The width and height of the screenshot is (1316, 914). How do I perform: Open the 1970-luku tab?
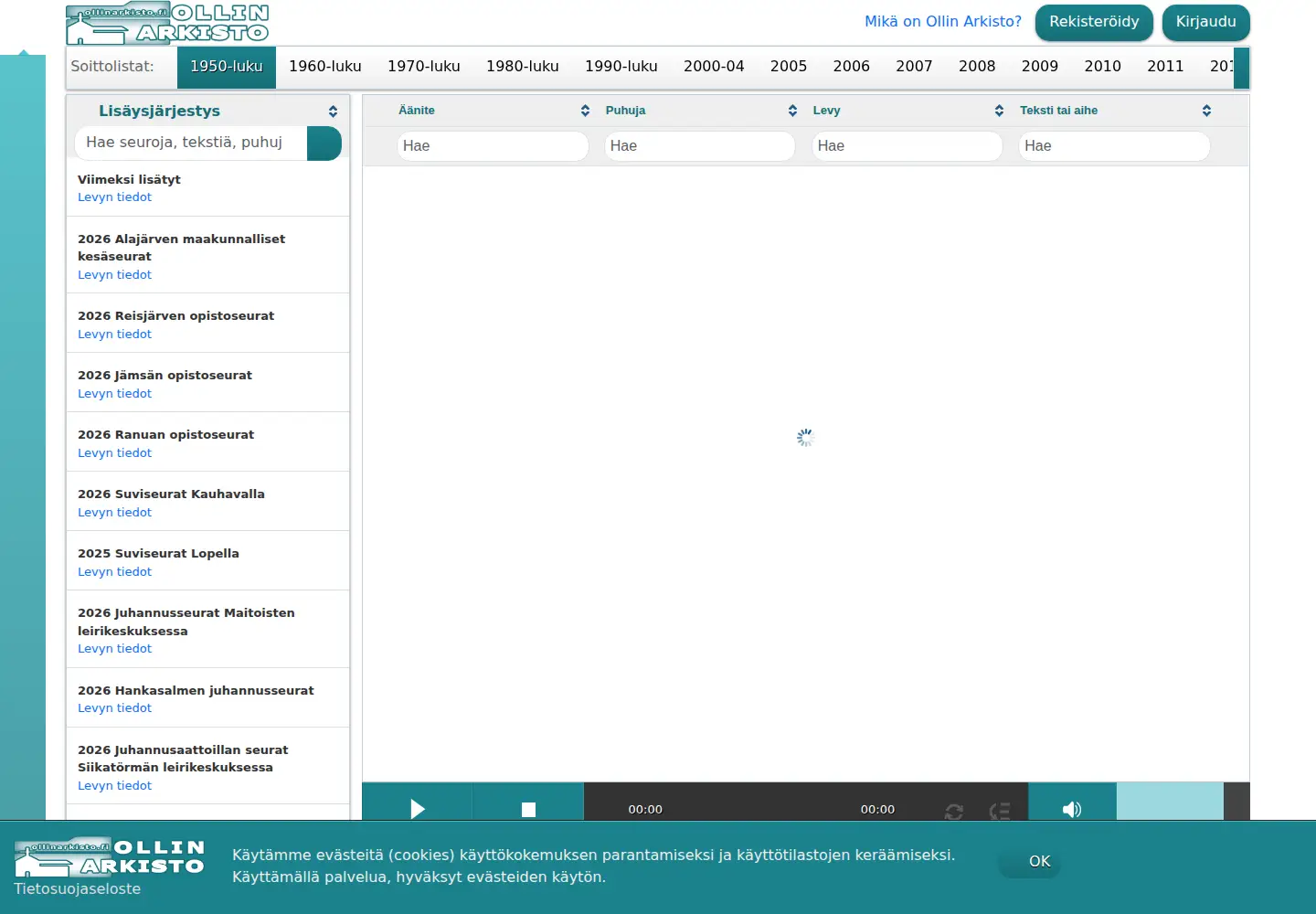point(424,67)
